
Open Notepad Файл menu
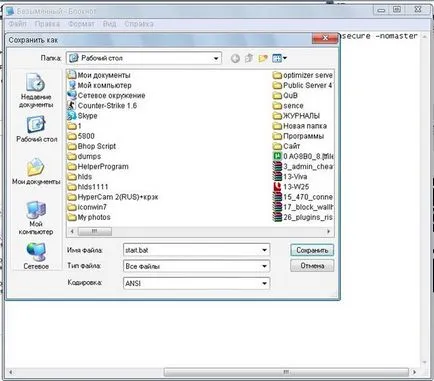17,24
